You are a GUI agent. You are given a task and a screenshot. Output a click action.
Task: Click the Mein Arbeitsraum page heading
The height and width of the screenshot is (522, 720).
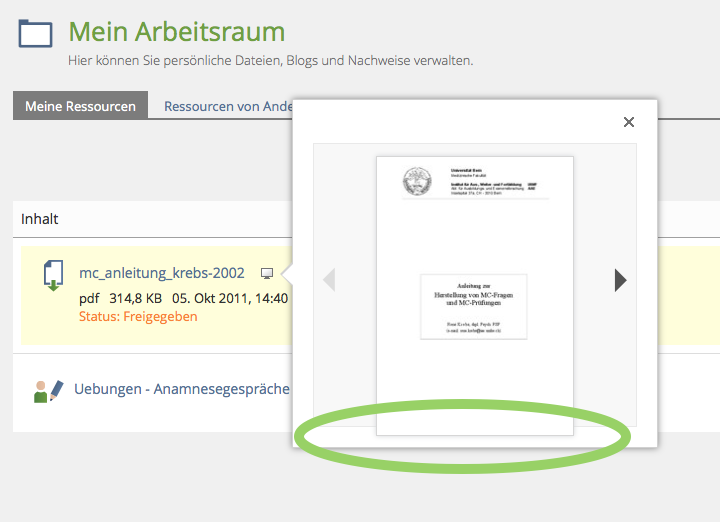coord(176,33)
